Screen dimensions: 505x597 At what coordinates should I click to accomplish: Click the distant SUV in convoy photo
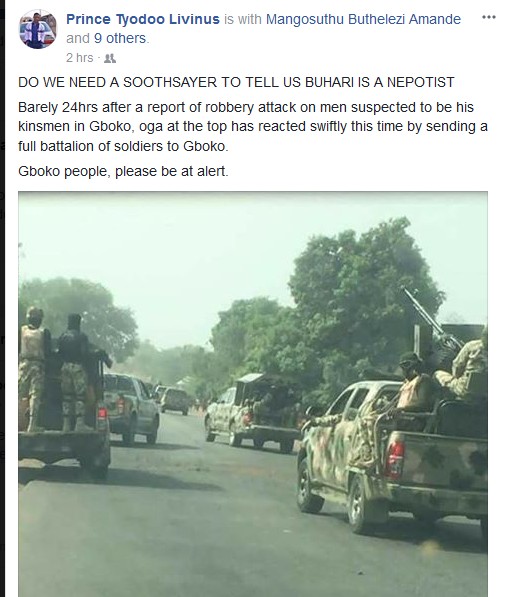[174, 401]
